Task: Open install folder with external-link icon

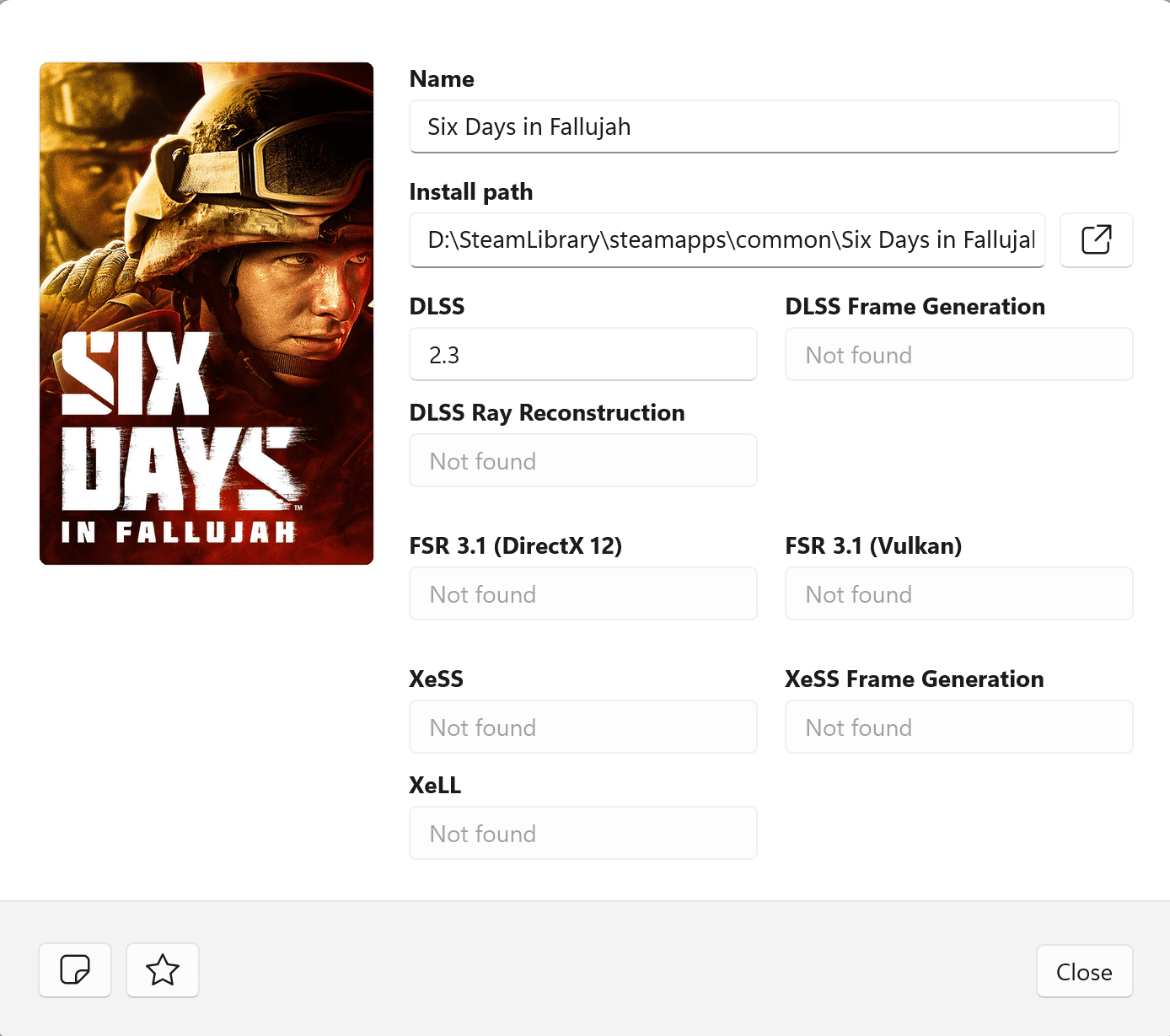Action: pyautogui.click(x=1096, y=240)
